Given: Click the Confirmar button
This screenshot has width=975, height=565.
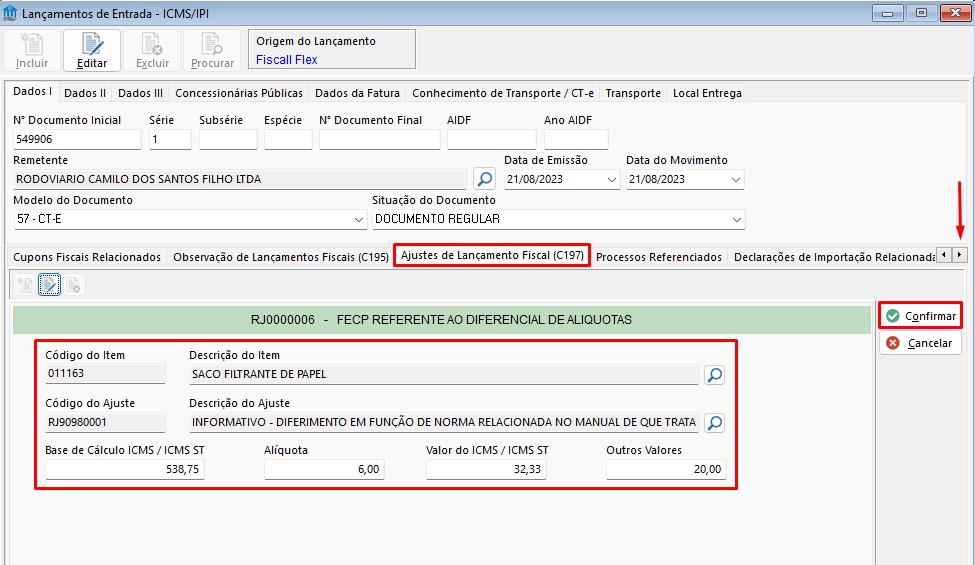Looking at the screenshot, I should (920, 316).
